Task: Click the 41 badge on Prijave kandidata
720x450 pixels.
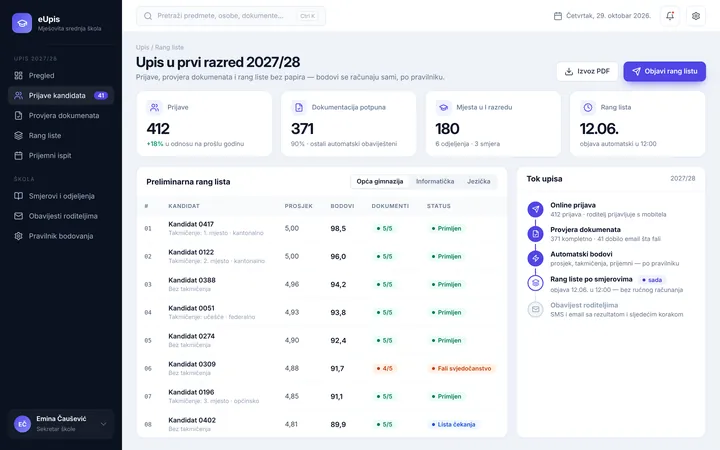Action: pos(101,96)
